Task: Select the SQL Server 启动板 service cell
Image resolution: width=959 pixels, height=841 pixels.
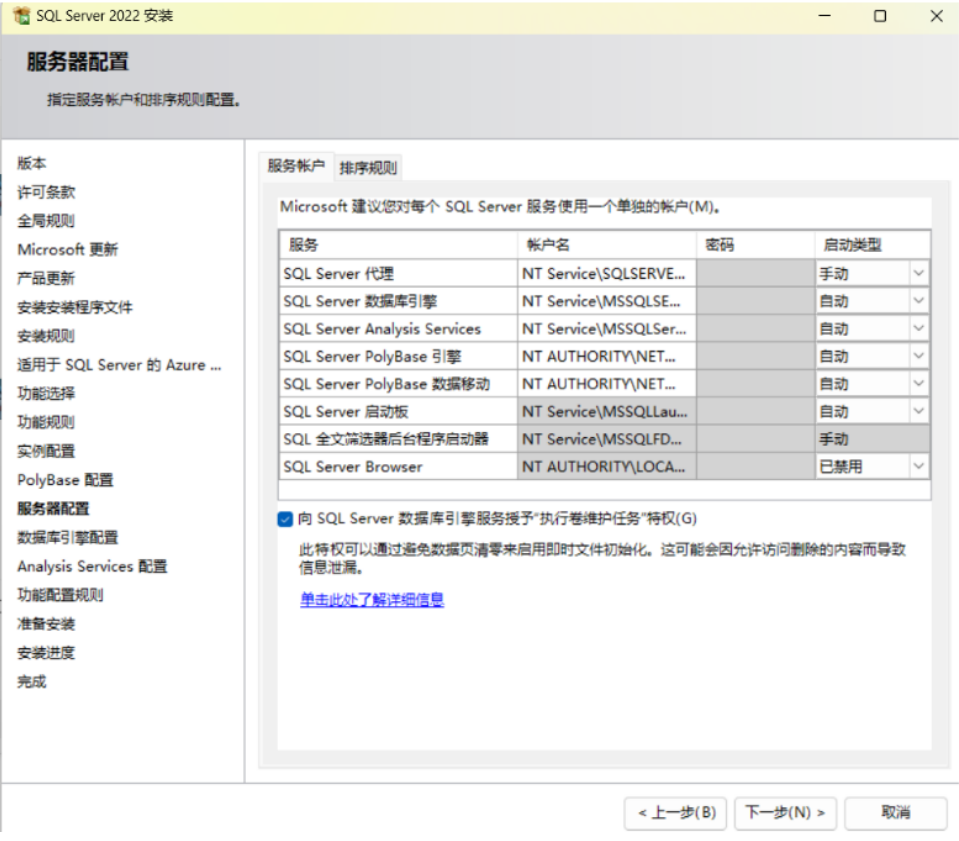Action: point(398,411)
